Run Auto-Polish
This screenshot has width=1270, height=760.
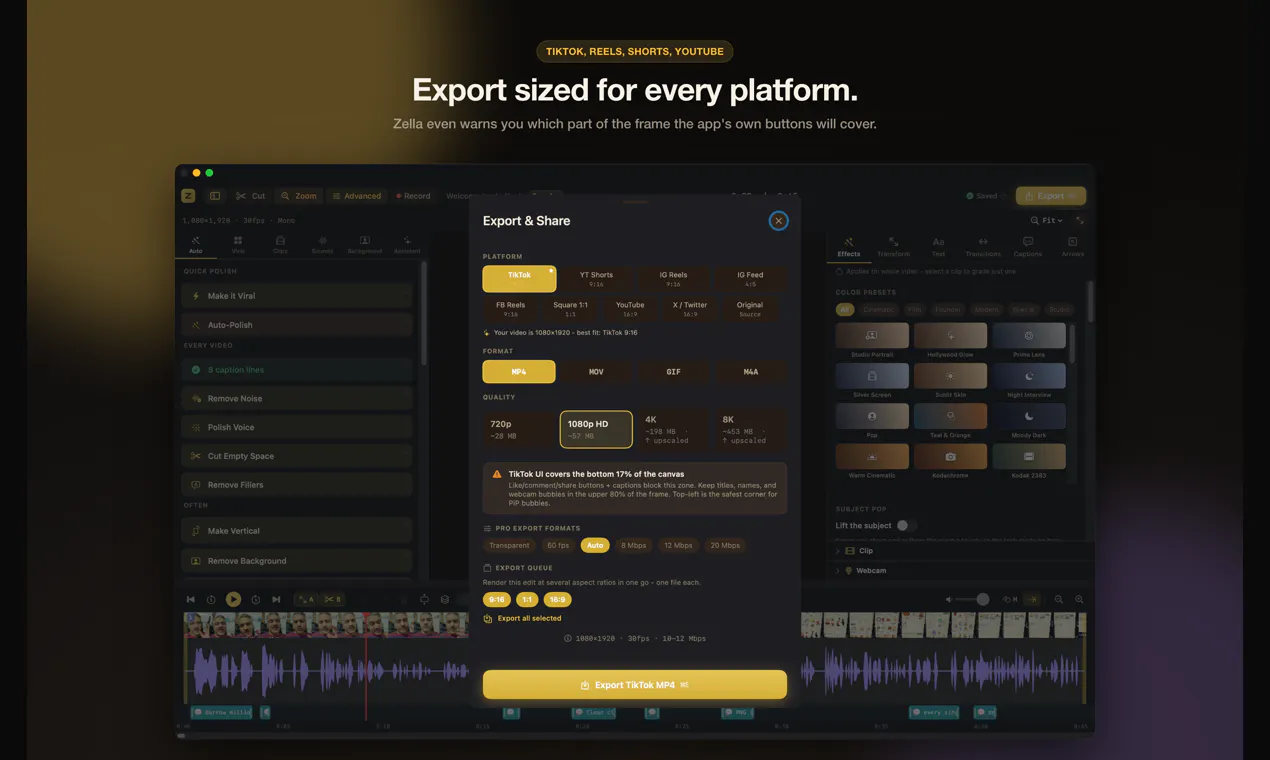point(297,325)
